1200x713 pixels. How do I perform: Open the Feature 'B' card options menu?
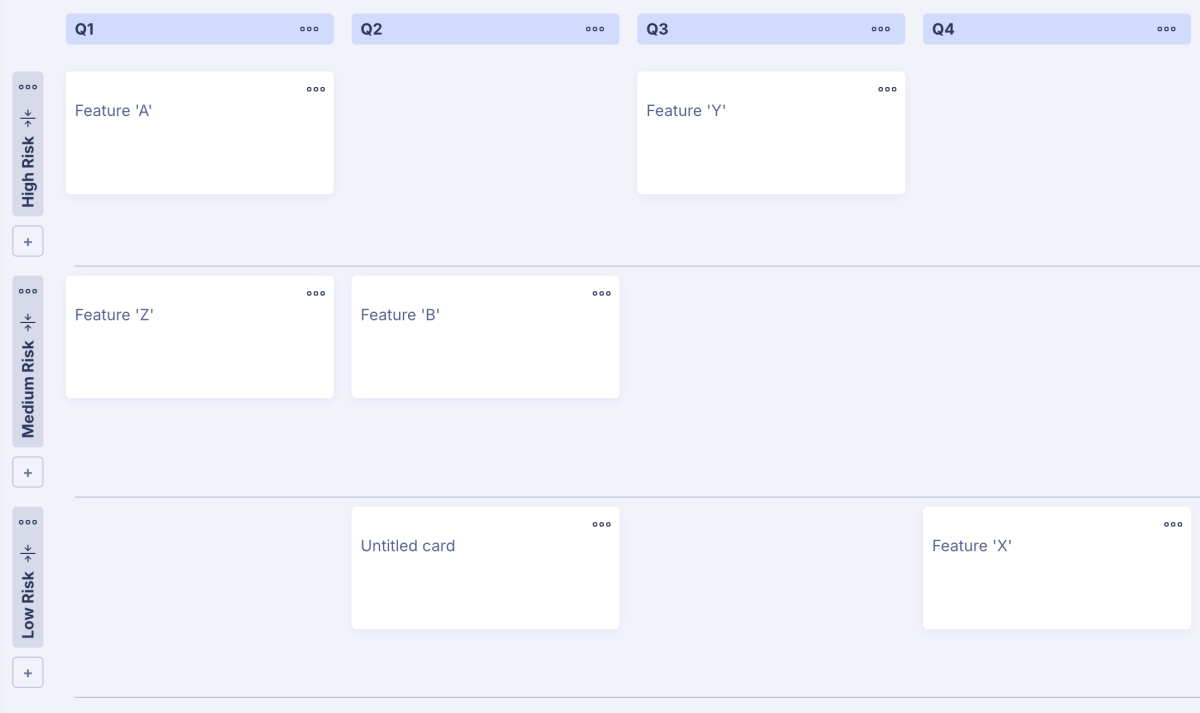(602, 293)
